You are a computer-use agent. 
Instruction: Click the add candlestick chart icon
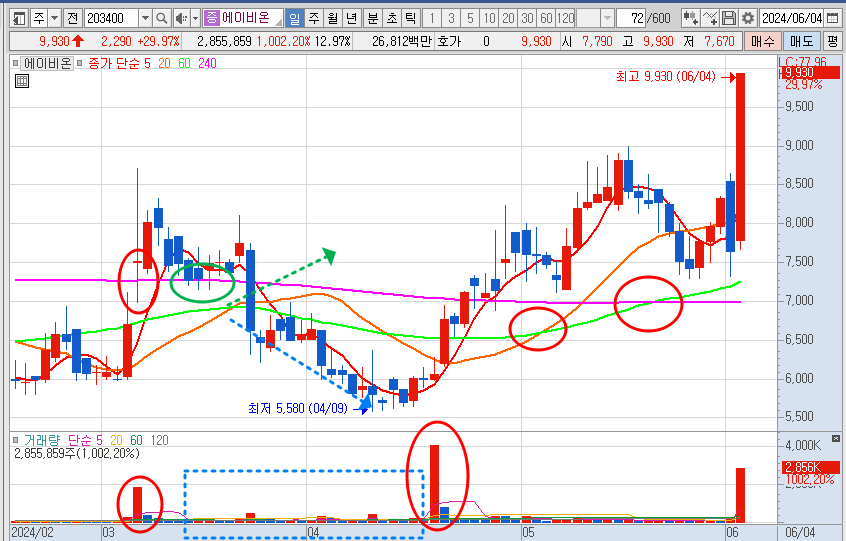coord(690,18)
